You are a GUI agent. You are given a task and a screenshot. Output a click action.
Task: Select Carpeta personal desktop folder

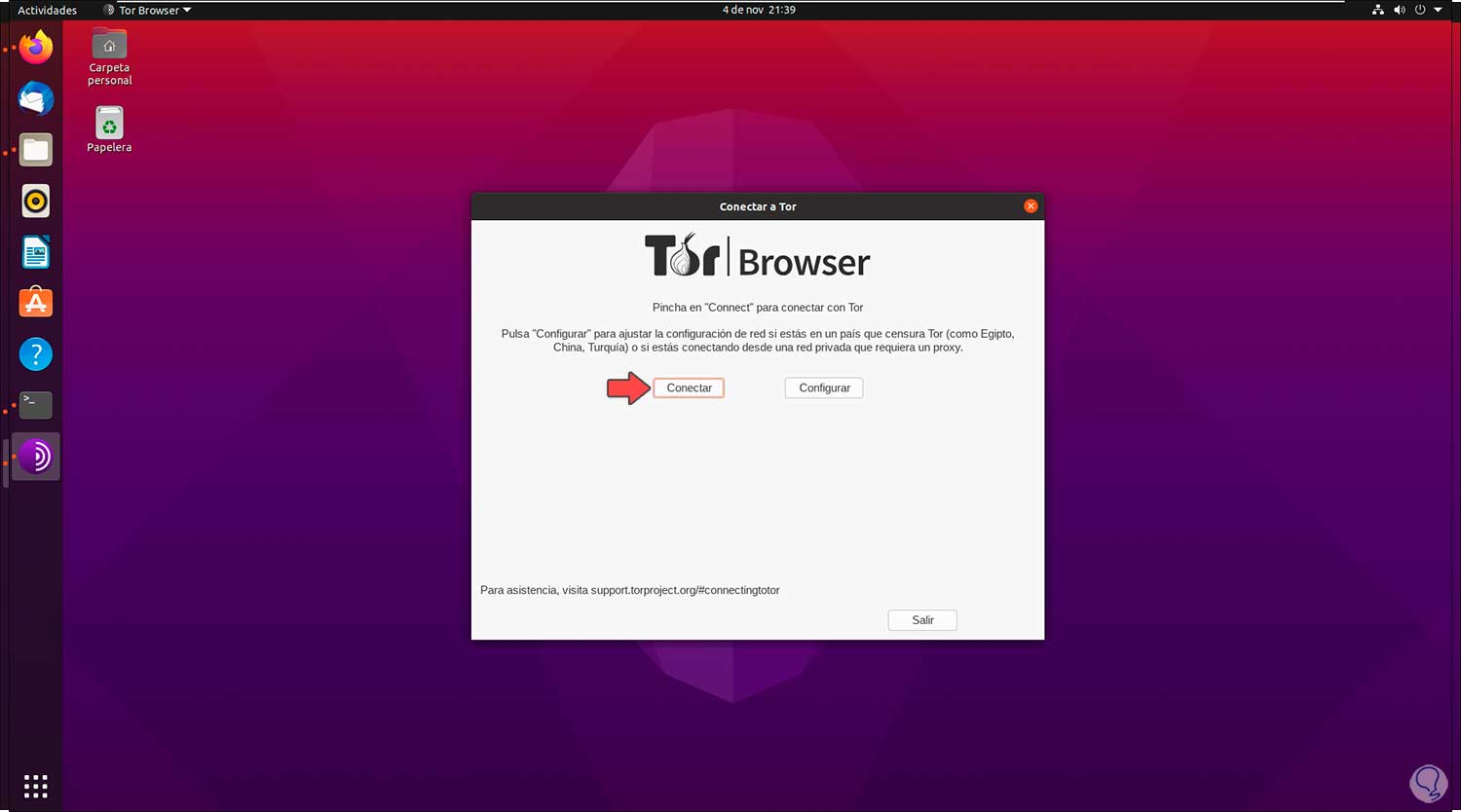tap(109, 57)
